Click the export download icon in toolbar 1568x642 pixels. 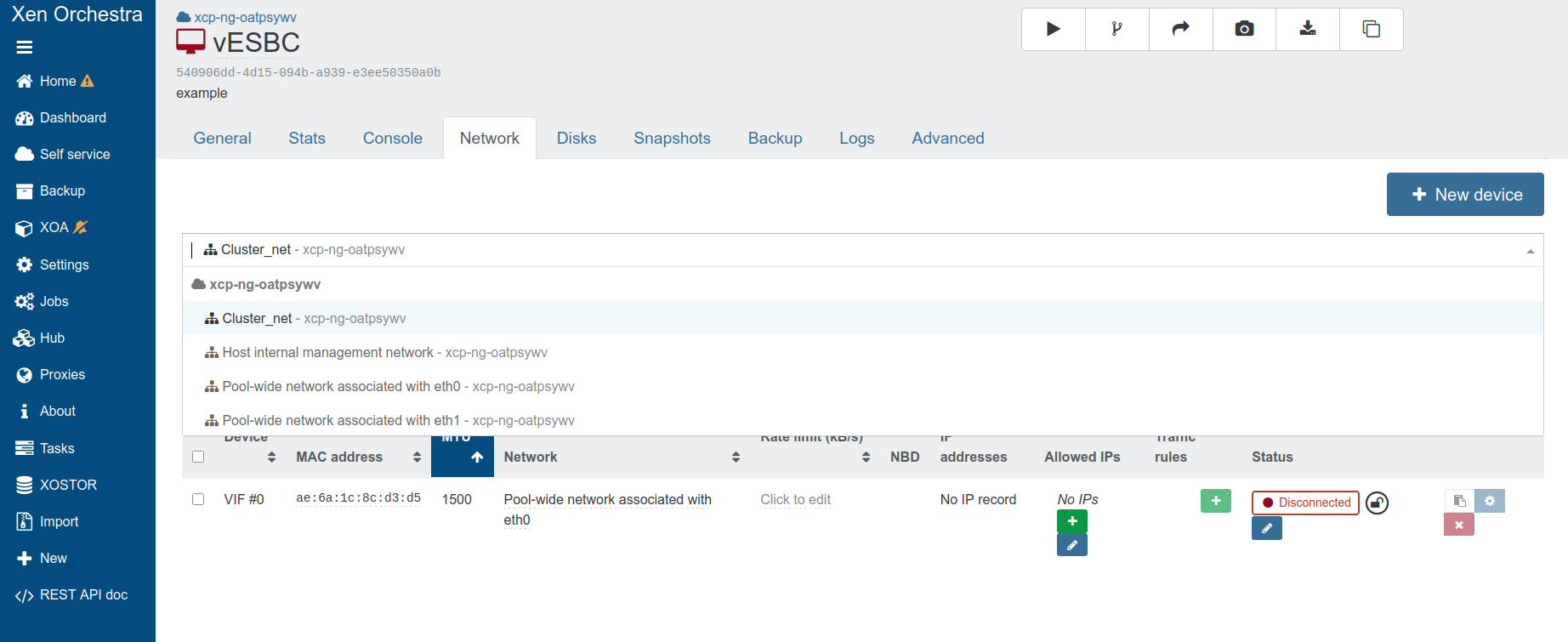[1308, 29]
